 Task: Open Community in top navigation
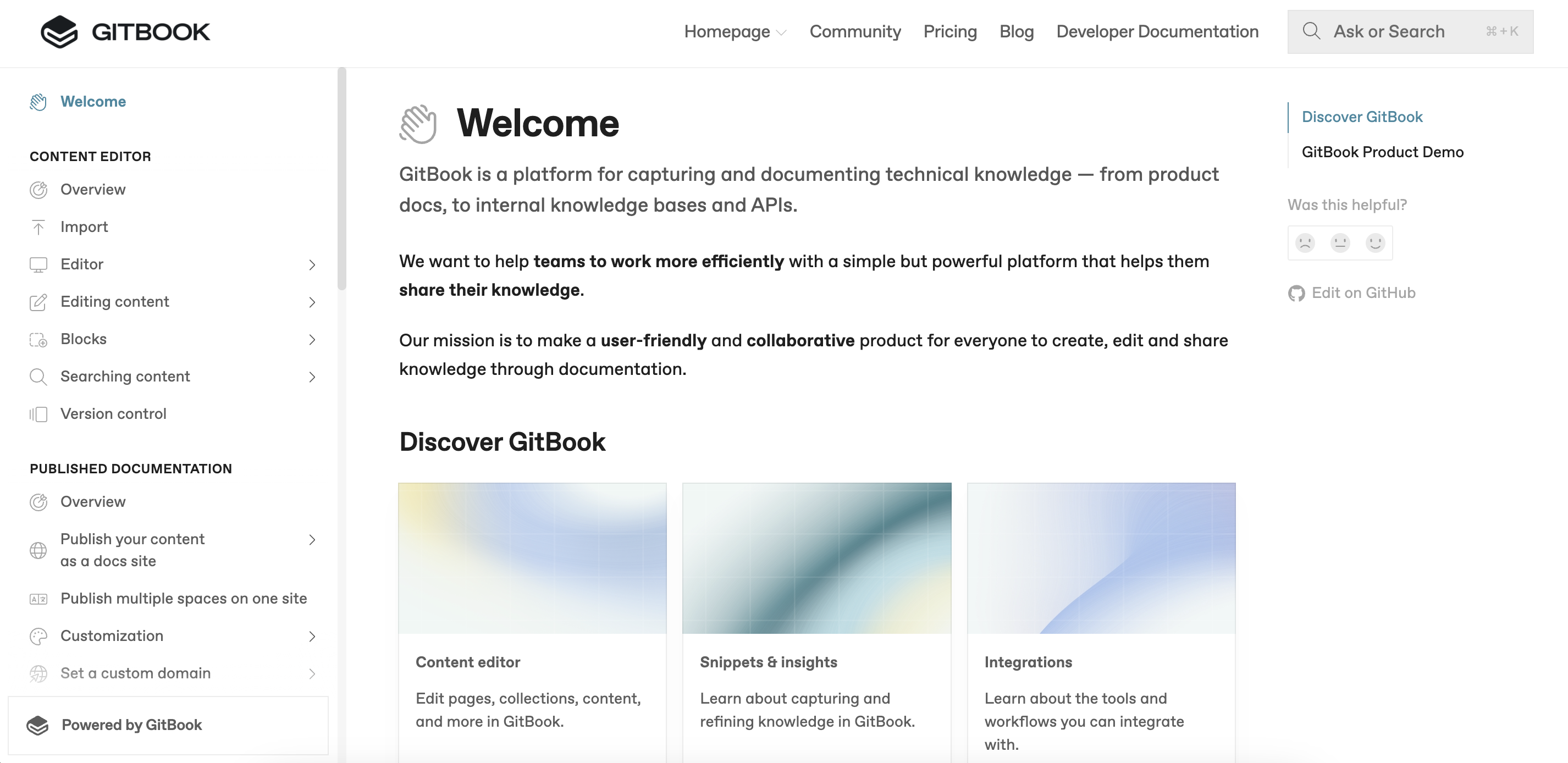click(x=854, y=31)
